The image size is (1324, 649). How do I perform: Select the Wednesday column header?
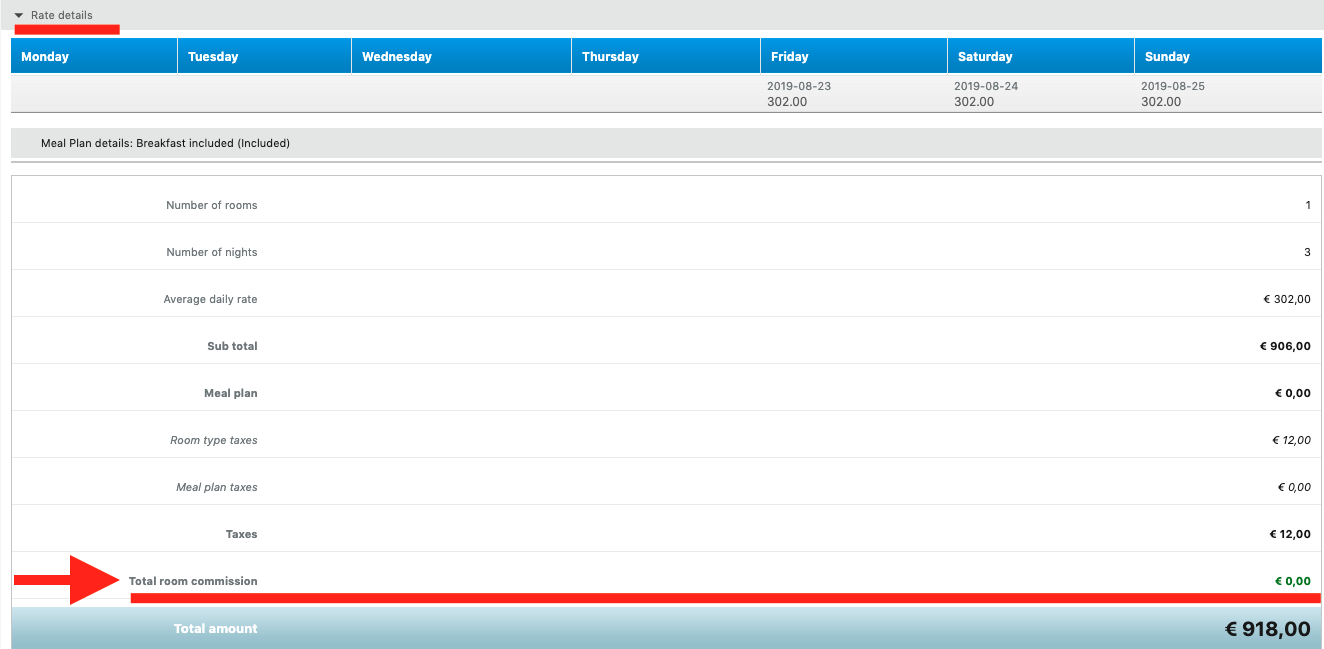461,56
